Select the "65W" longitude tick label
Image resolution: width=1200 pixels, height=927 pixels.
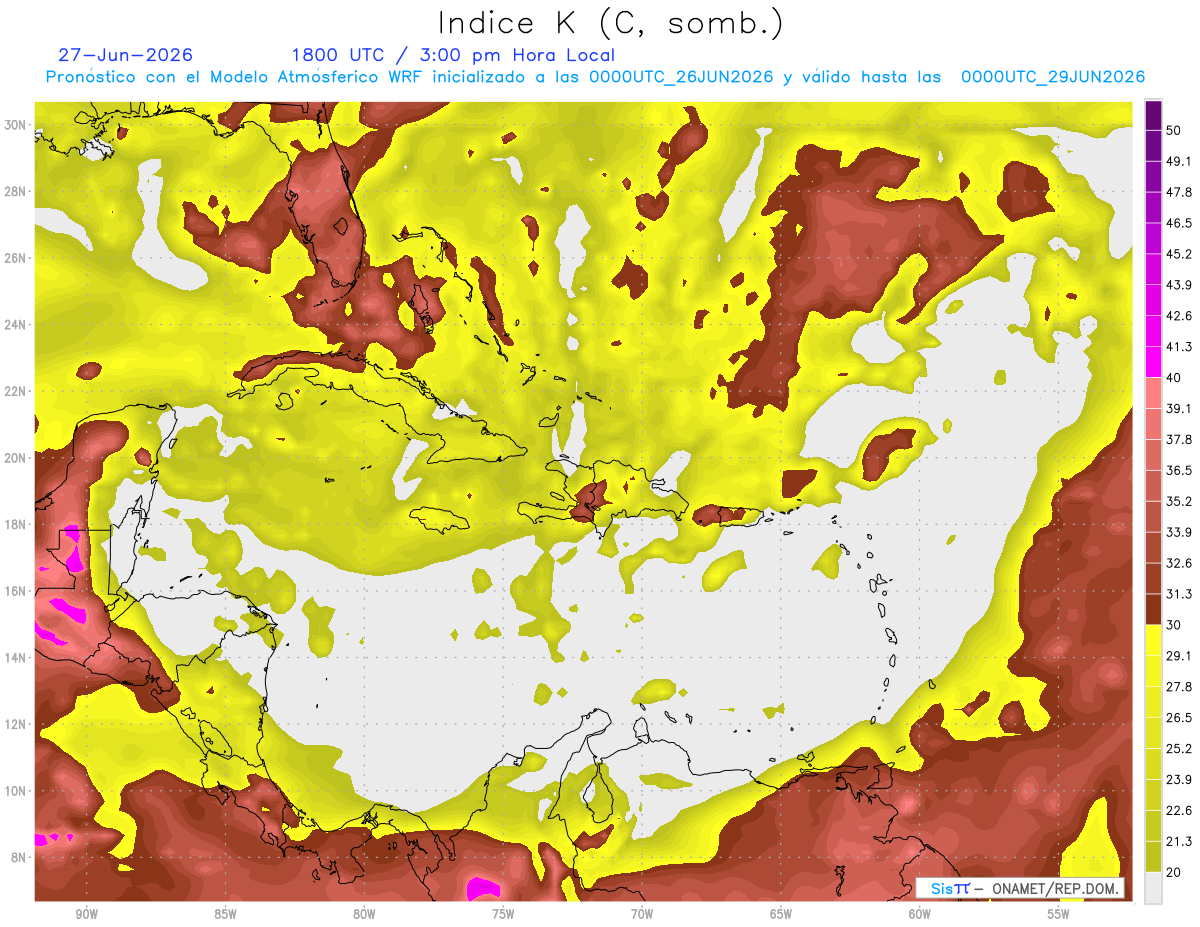point(781,914)
